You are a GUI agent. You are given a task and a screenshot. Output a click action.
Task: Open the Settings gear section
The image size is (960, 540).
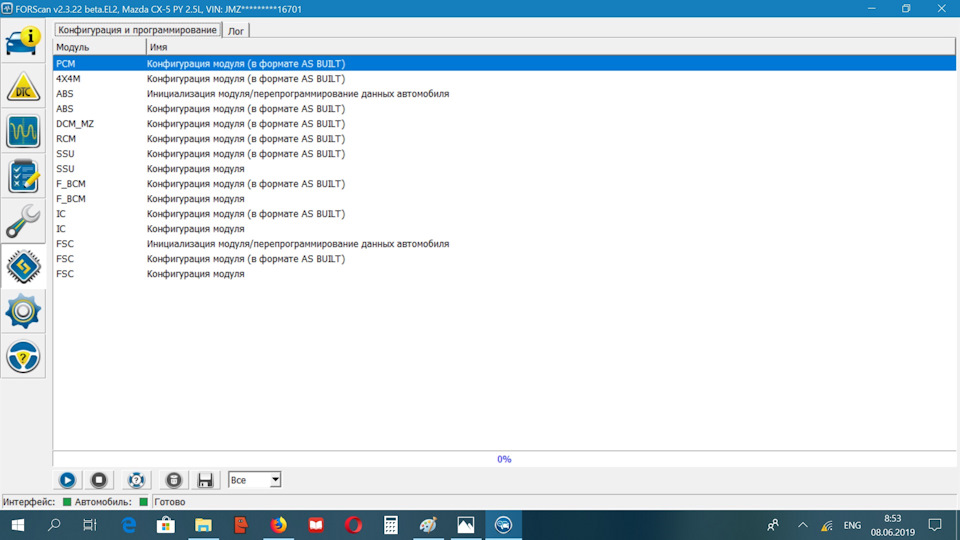pos(23,311)
